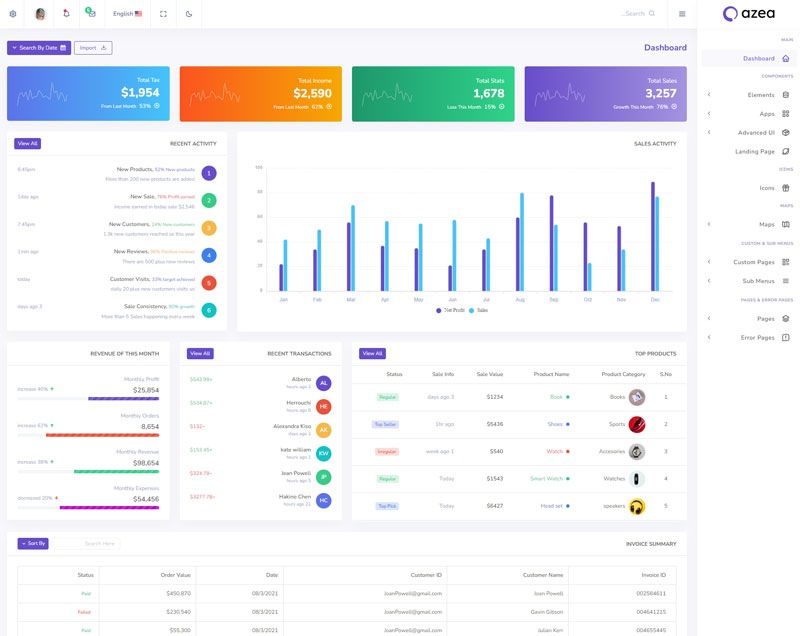This screenshot has height=636, width=800.
Task: Open the Search By Date dropdown
Action: 39,47
